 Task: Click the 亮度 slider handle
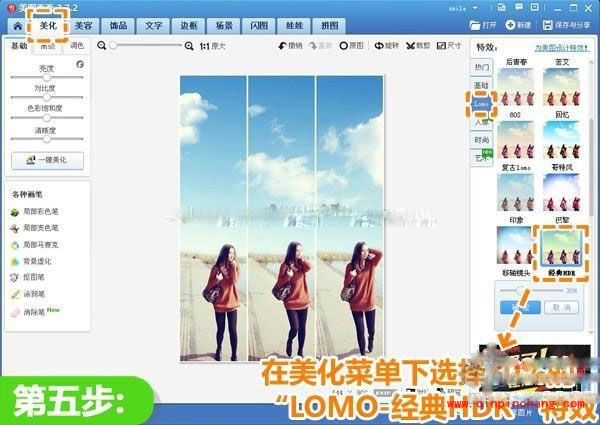point(46,77)
